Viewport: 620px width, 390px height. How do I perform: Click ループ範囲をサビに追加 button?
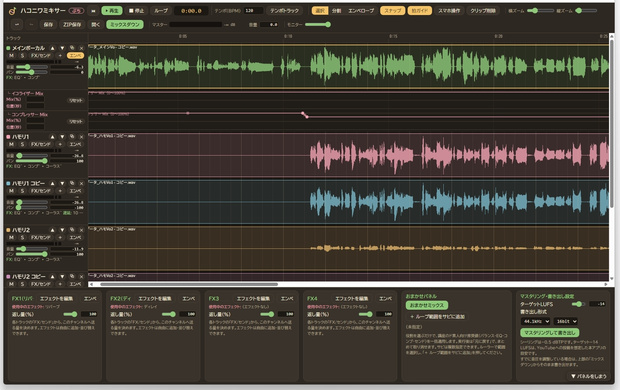437,316
